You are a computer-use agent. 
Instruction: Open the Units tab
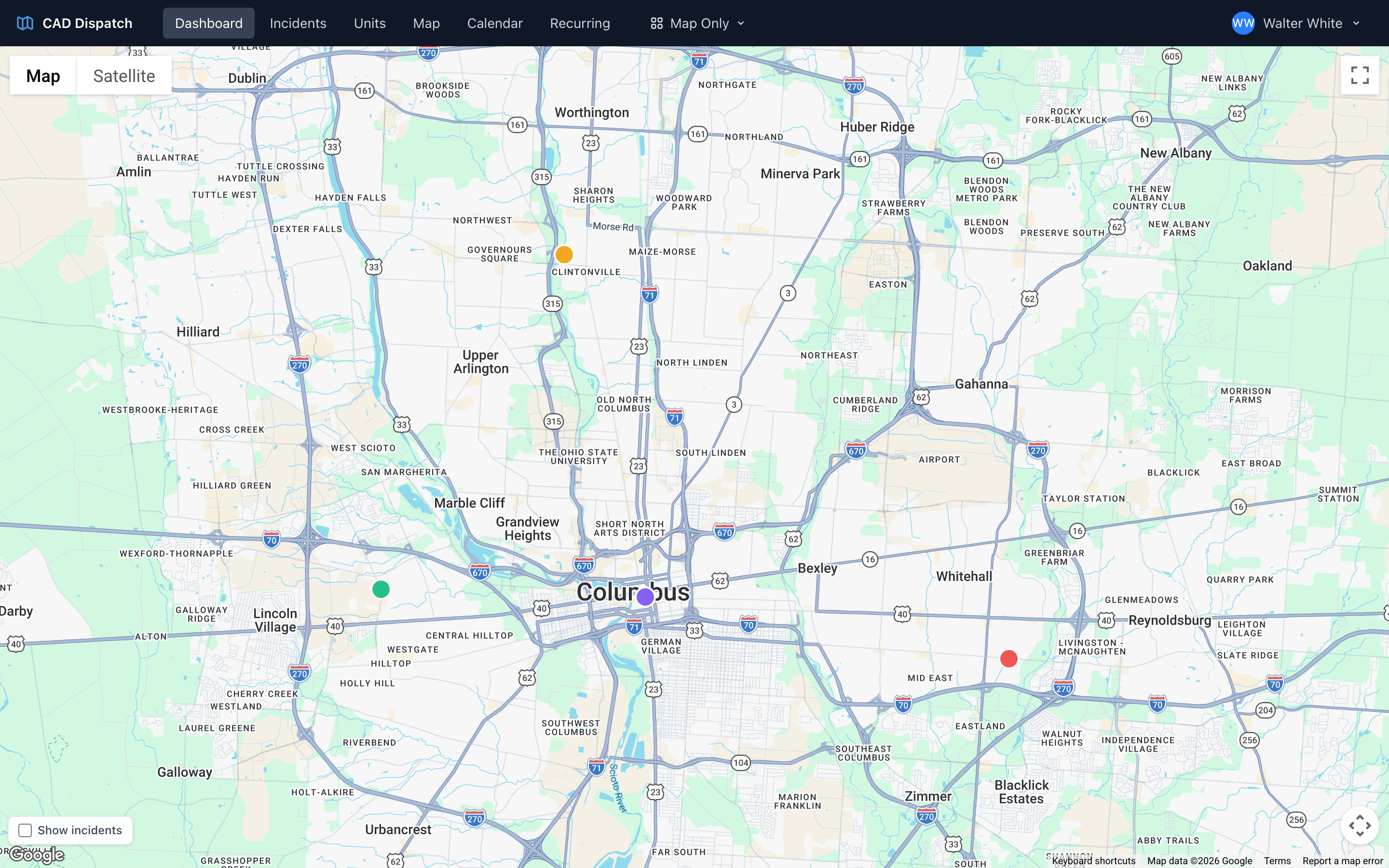369,23
